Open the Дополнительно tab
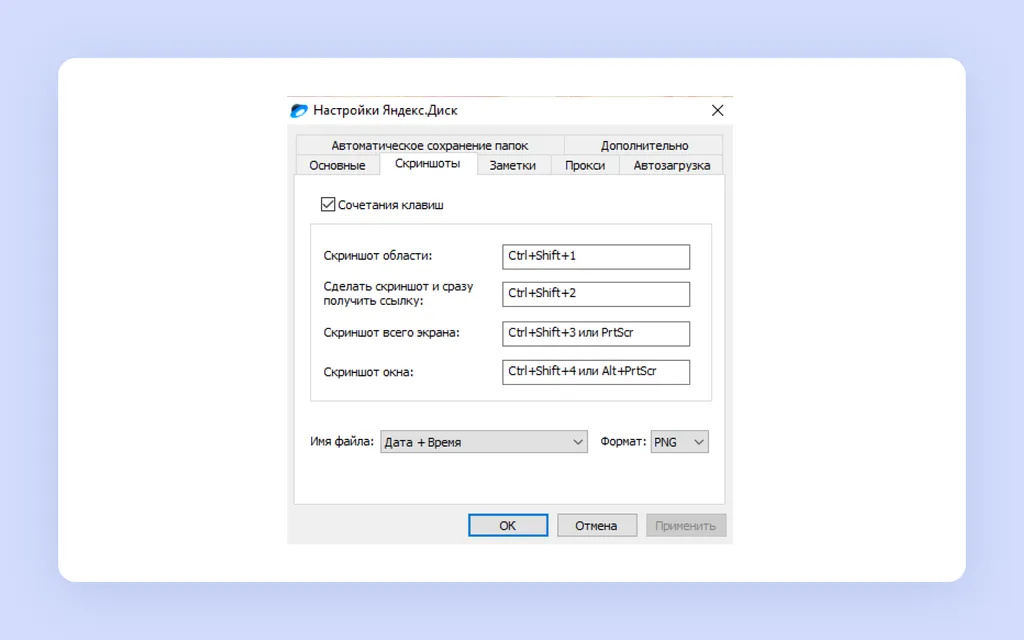1024x640 pixels. pyautogui.click(x=644, y=145)
